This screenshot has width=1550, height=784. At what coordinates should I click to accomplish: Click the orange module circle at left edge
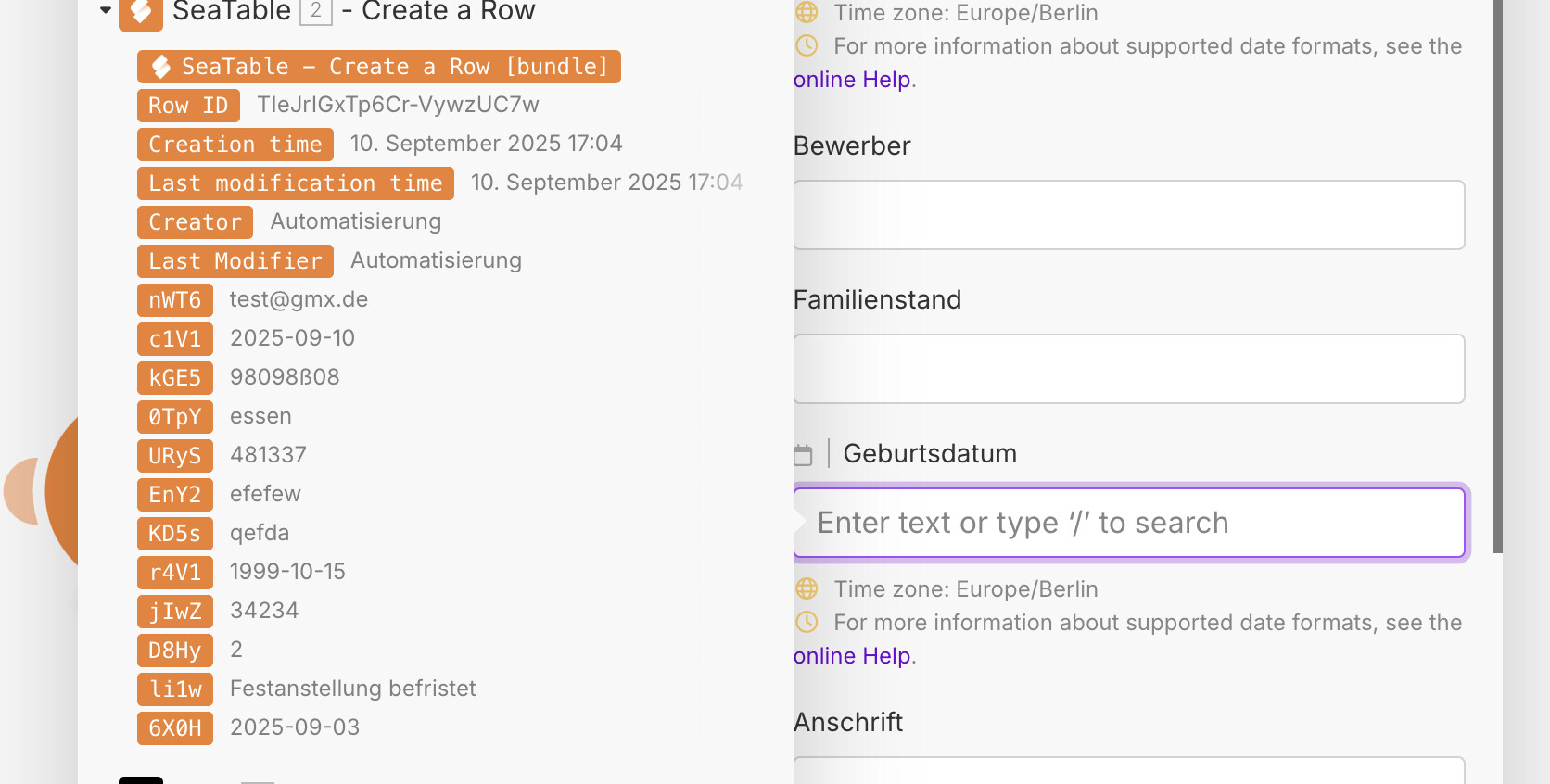coord(61,491)
